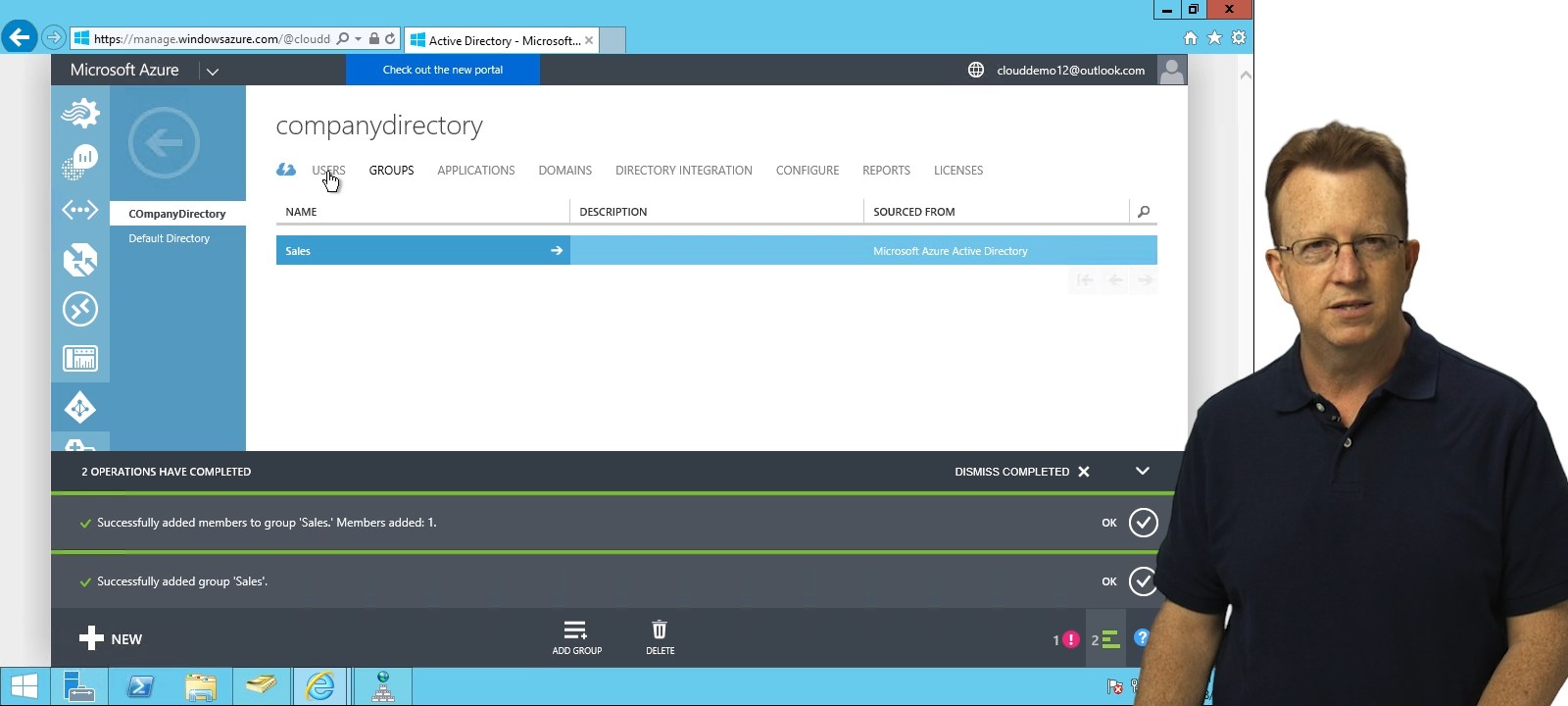Sort by the NAME column header
Image resolution: width=1568 pixels, height=706 pixels.
301,212
